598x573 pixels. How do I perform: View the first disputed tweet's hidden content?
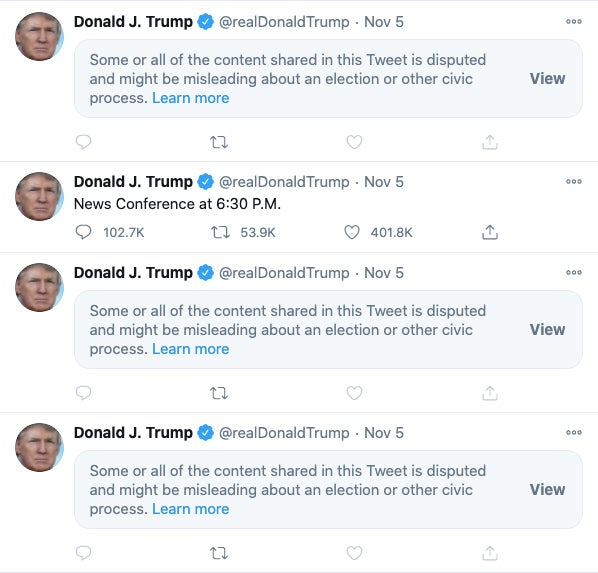coord(547,79)
